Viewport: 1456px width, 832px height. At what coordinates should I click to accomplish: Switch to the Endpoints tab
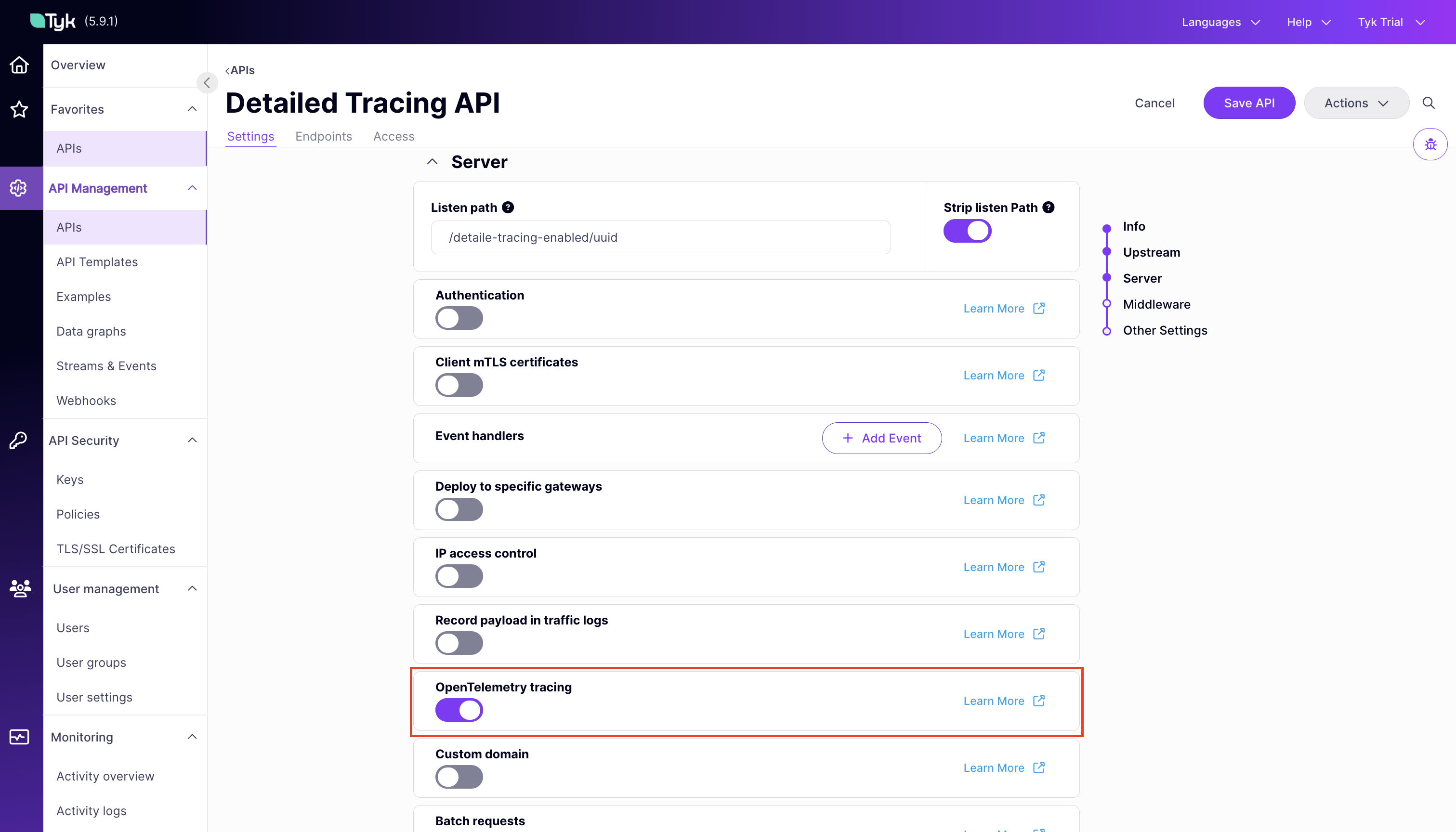(x=324, y=136)
